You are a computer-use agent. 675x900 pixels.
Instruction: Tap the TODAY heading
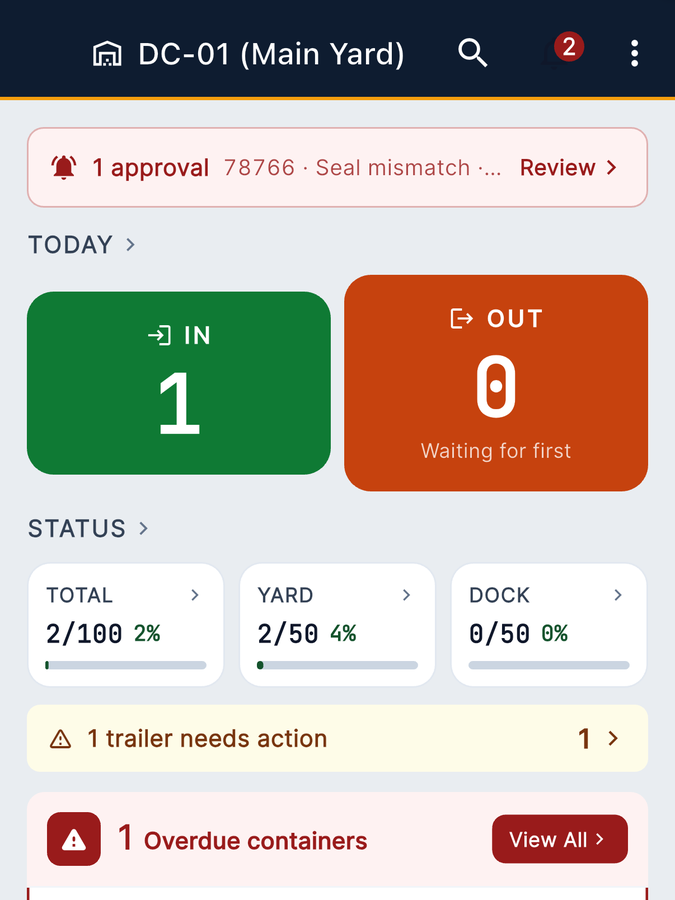pyautogui.click(x=71, y=245)
